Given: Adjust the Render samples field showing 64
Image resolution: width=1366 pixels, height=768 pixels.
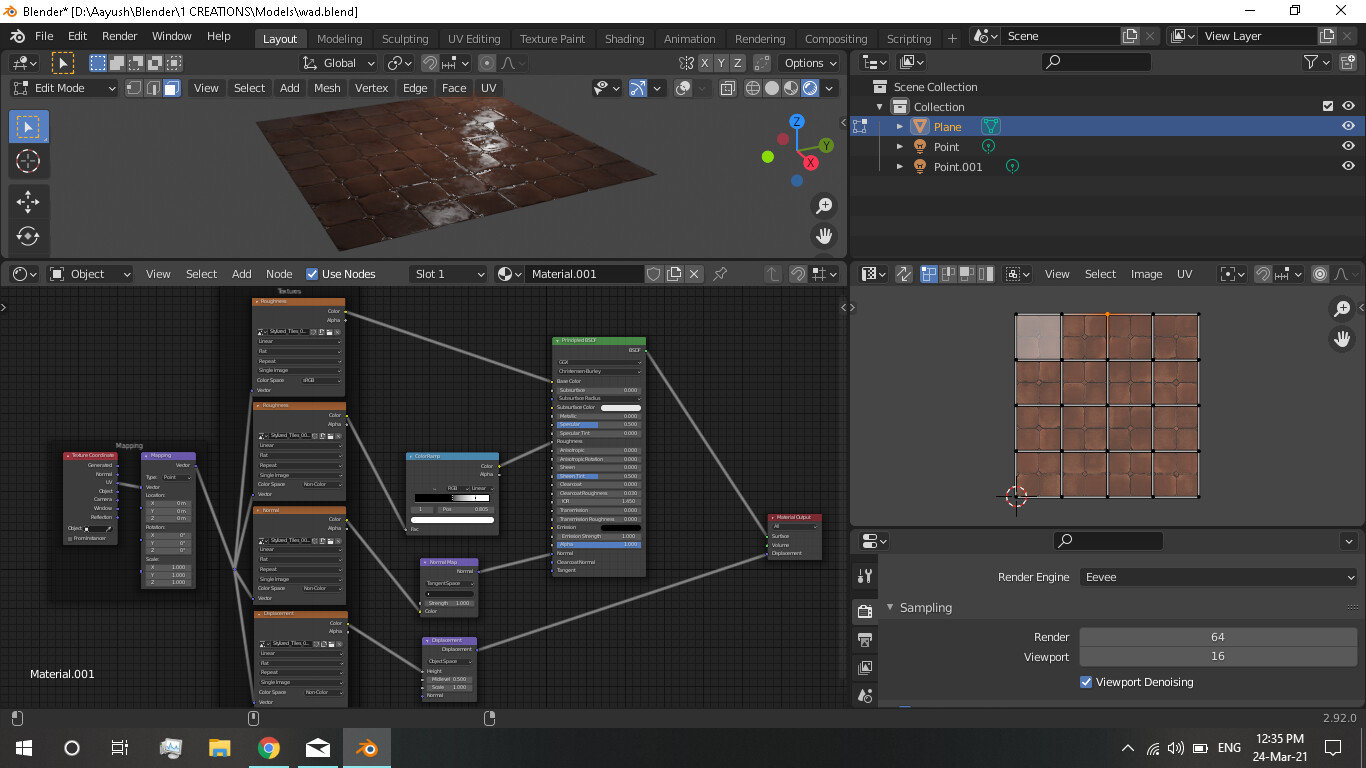Looking at the screenshot, I should click(1218, 637).
